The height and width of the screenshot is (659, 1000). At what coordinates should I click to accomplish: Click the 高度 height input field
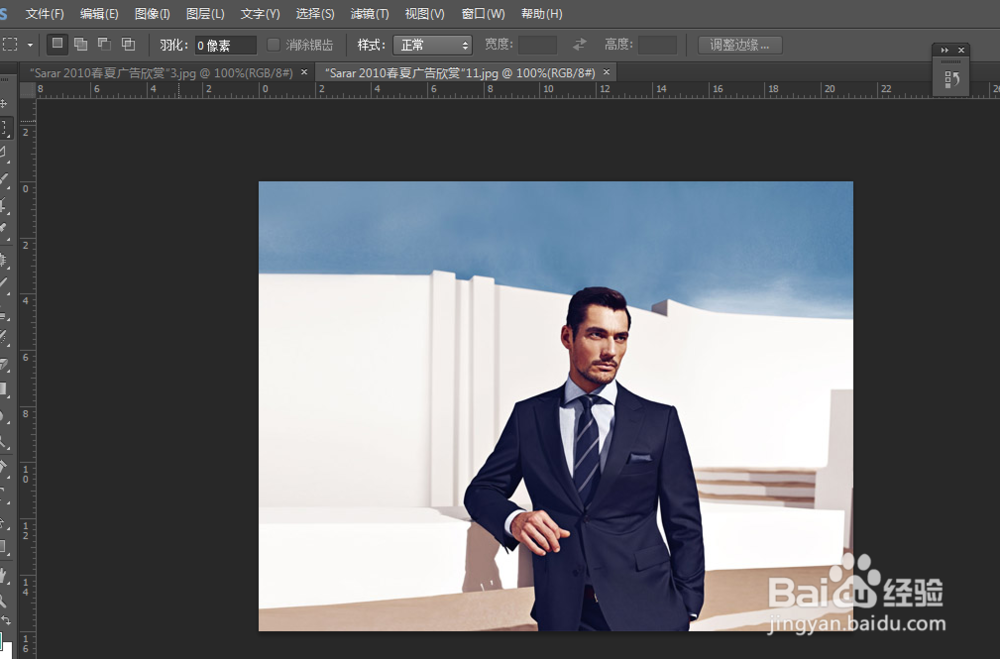[658, 45]
